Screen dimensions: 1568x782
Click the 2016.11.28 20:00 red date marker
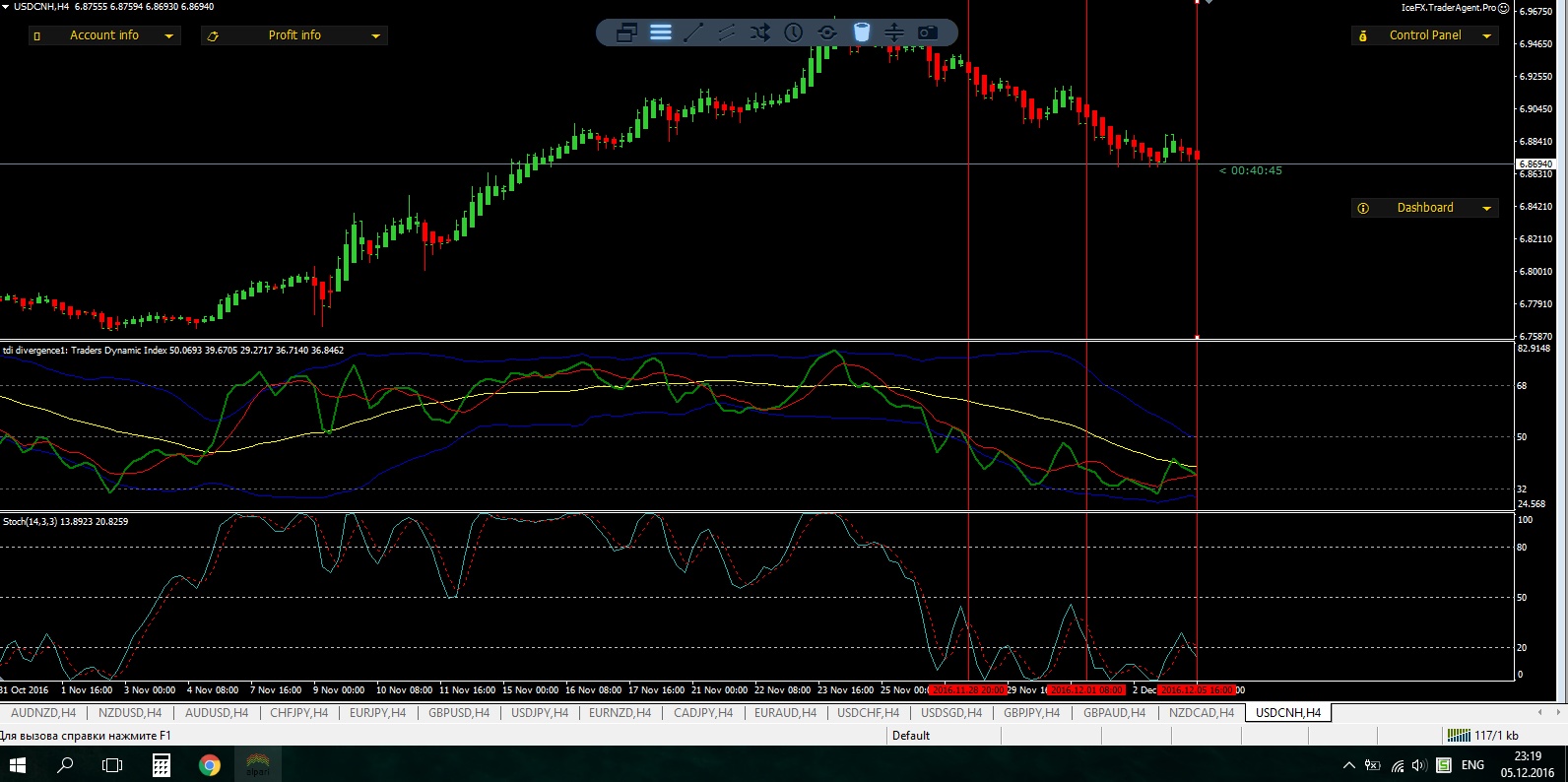pos(967,690)
